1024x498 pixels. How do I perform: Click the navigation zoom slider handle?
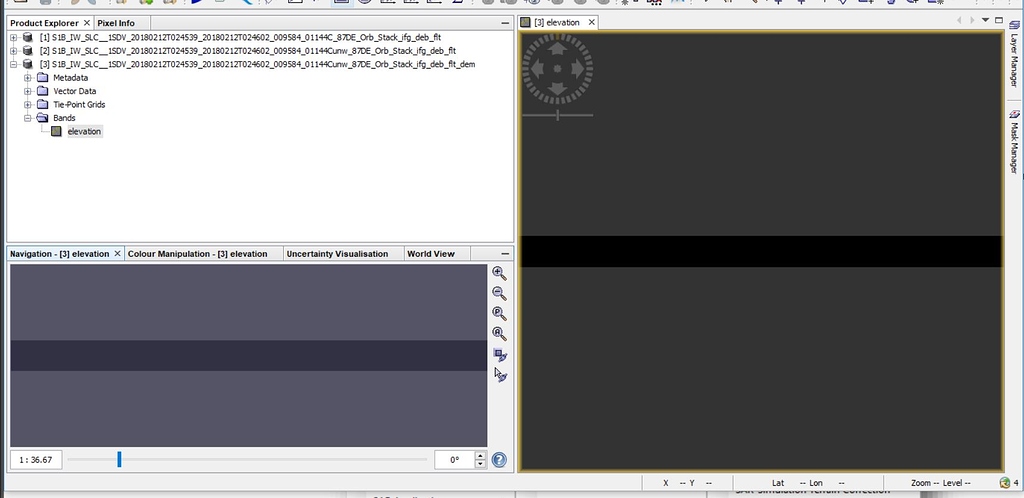click(x=119, y=459)
